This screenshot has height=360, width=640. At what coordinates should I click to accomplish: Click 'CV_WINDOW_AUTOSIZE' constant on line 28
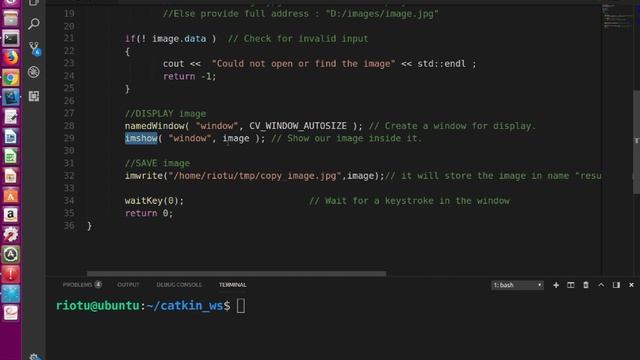[298, 126]
